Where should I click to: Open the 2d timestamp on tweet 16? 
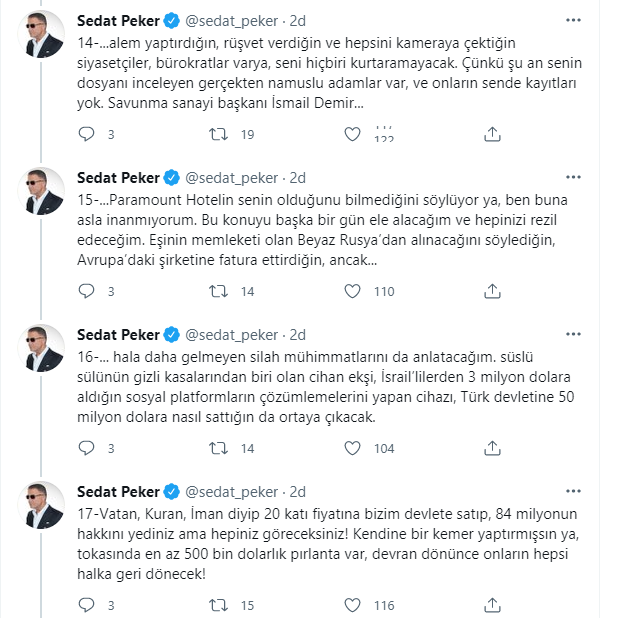[x=297, y=335]
